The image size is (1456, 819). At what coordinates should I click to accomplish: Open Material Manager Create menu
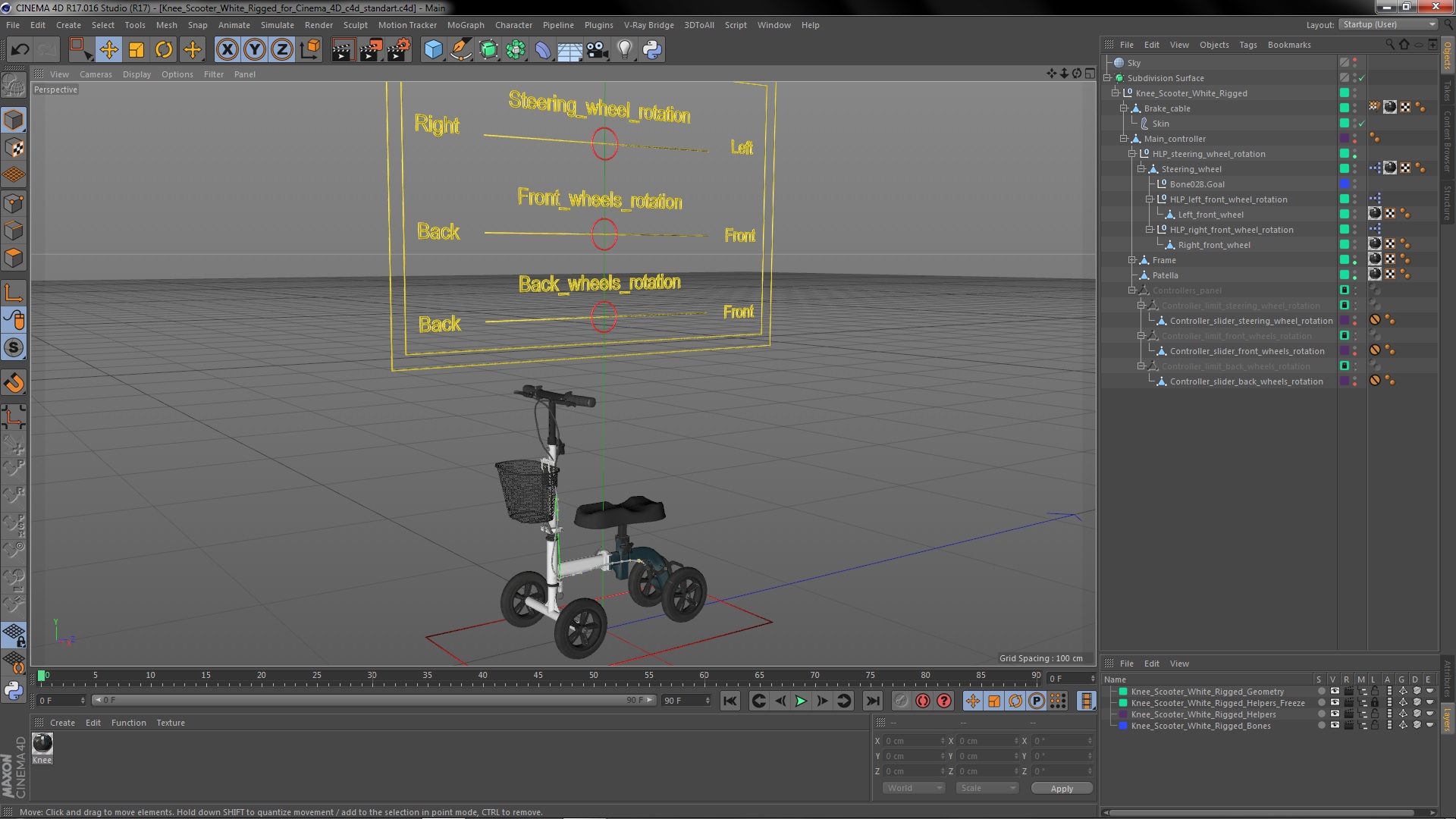coord(62,723)
